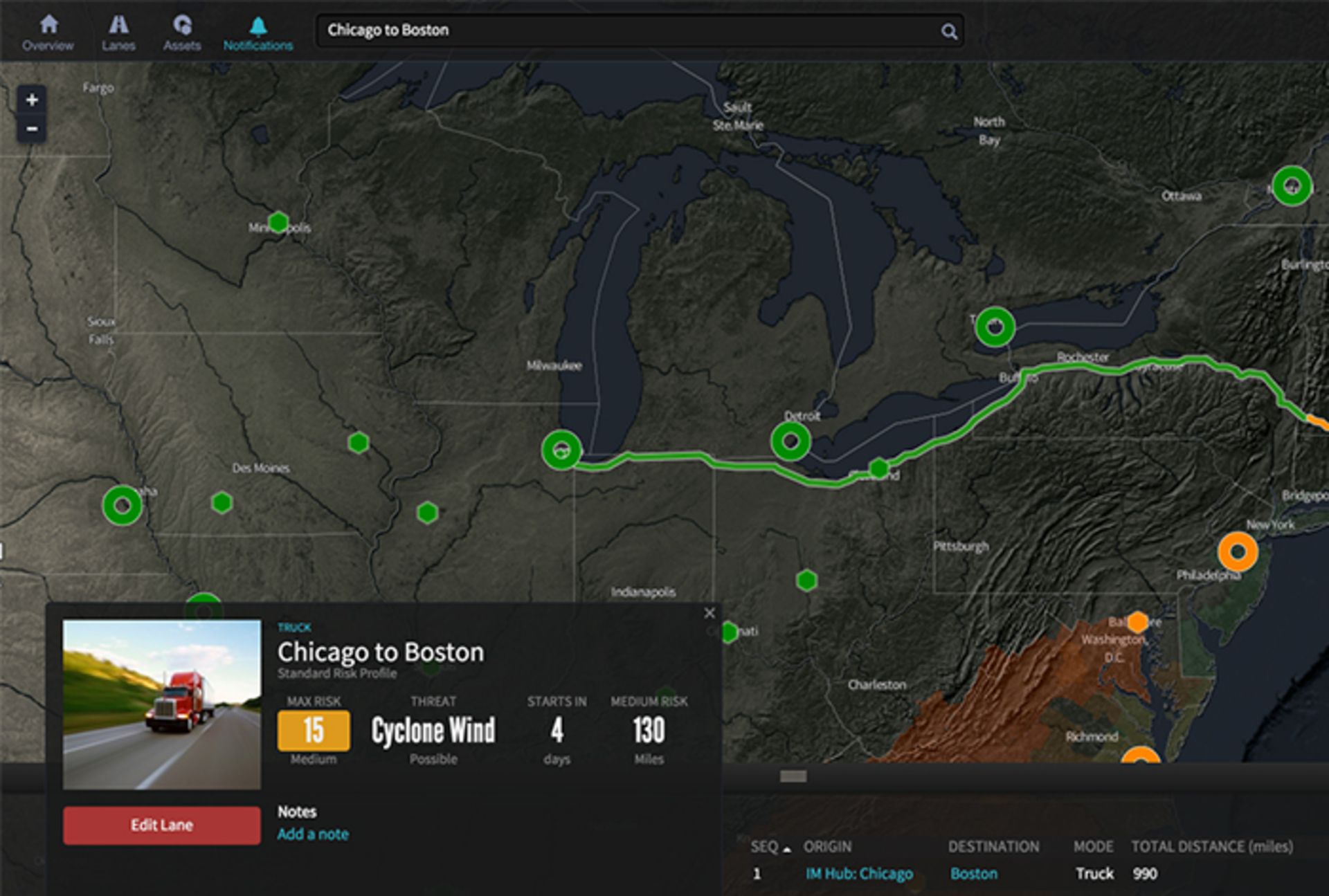
Task: Click the Toronto green ring marker
Action: tap(995, 327)
